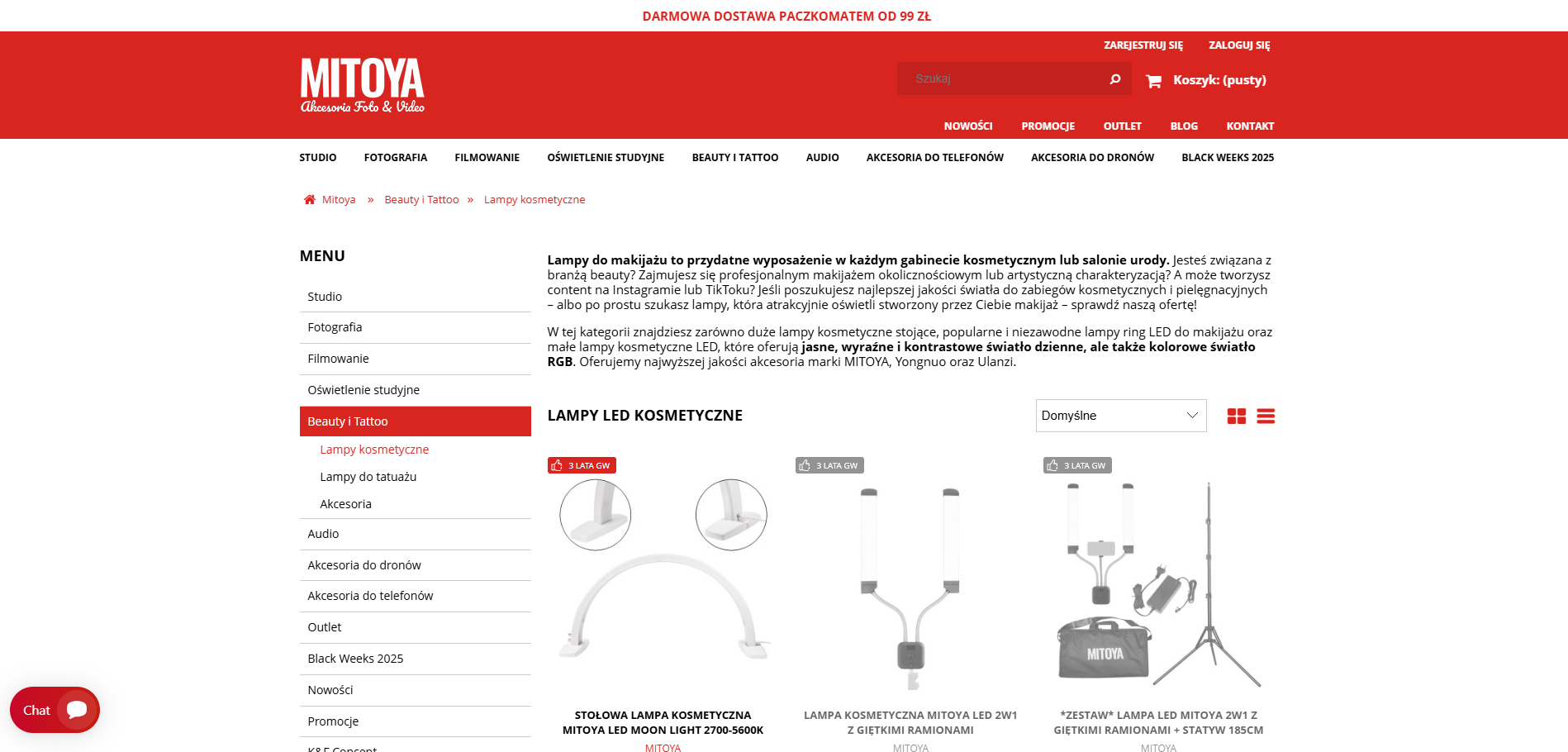This screenshot has height=752, width=1568.
Task: Go to Outlet in header
Action: [x=1123, y=126]
